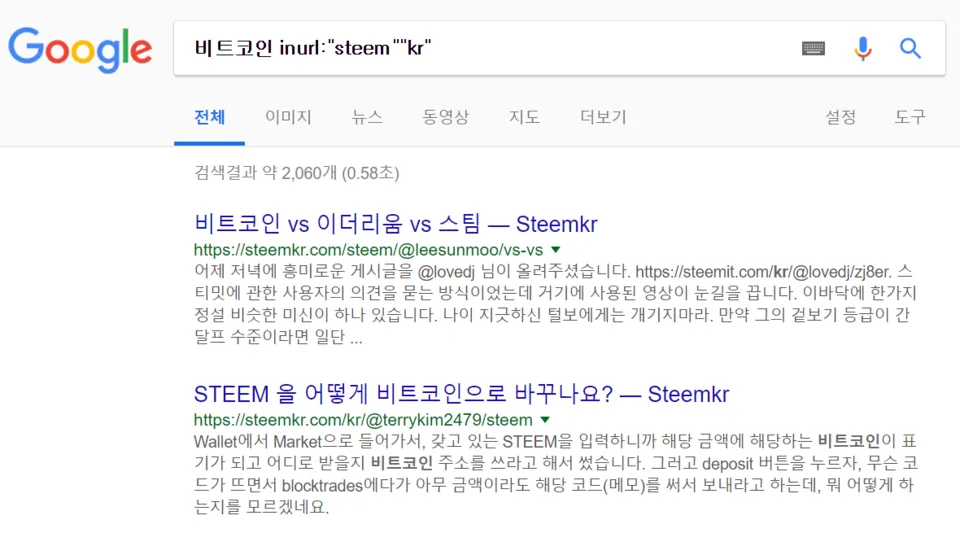Switch to the 이미지 tab
Screen dimensions: 960x533
pyautogui.click(x=288, y=117)
